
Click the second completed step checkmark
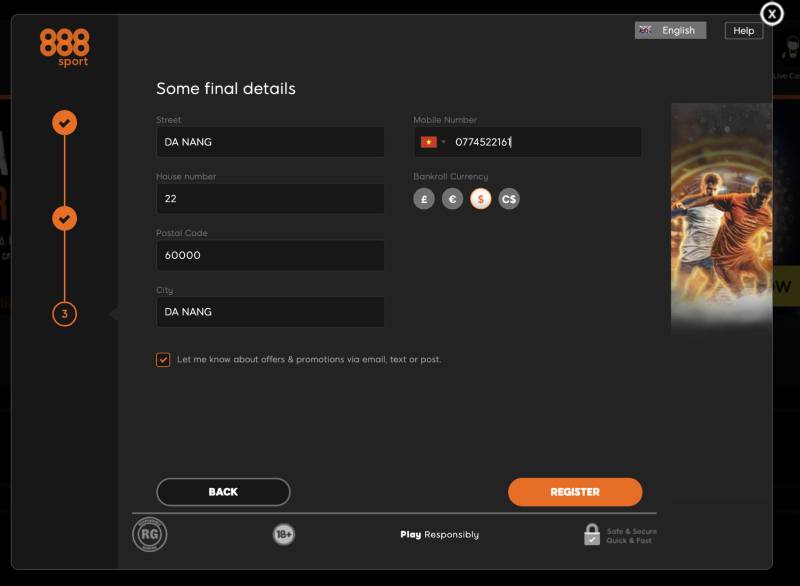pos(64,218)
